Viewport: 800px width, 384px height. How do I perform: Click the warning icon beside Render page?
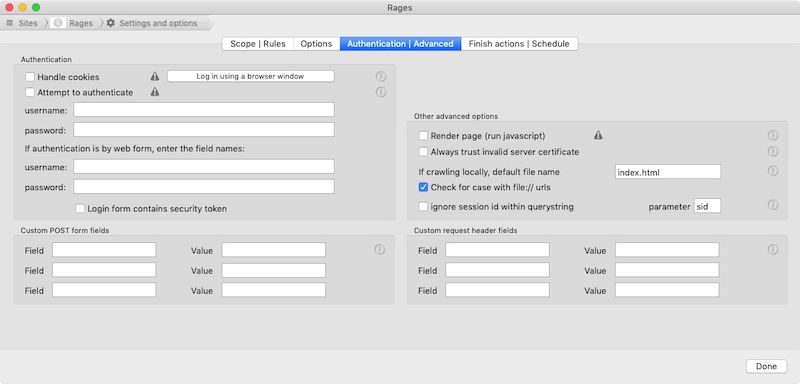[598, 136]
